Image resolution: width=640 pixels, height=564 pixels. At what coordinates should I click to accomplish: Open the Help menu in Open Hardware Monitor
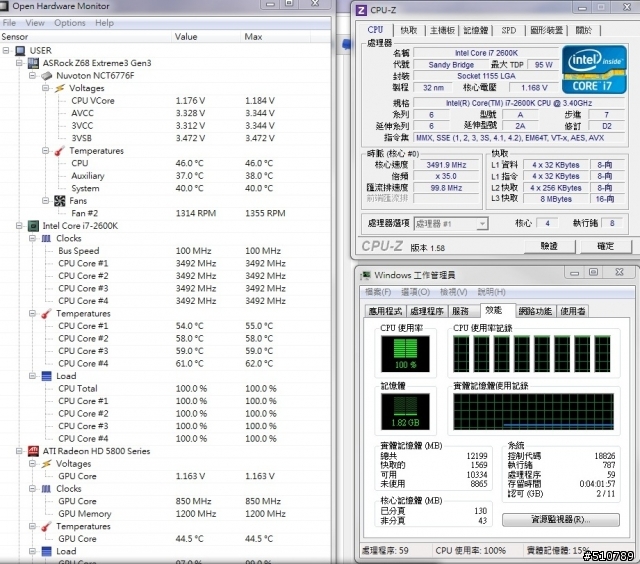point(104,23)
